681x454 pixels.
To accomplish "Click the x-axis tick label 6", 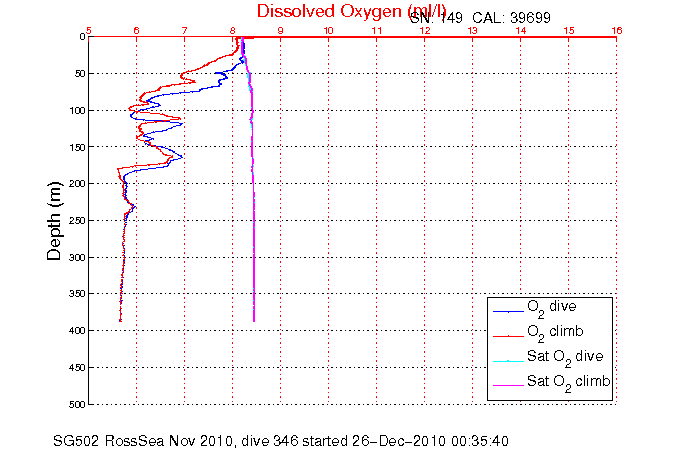I will (x=136, y=30).
